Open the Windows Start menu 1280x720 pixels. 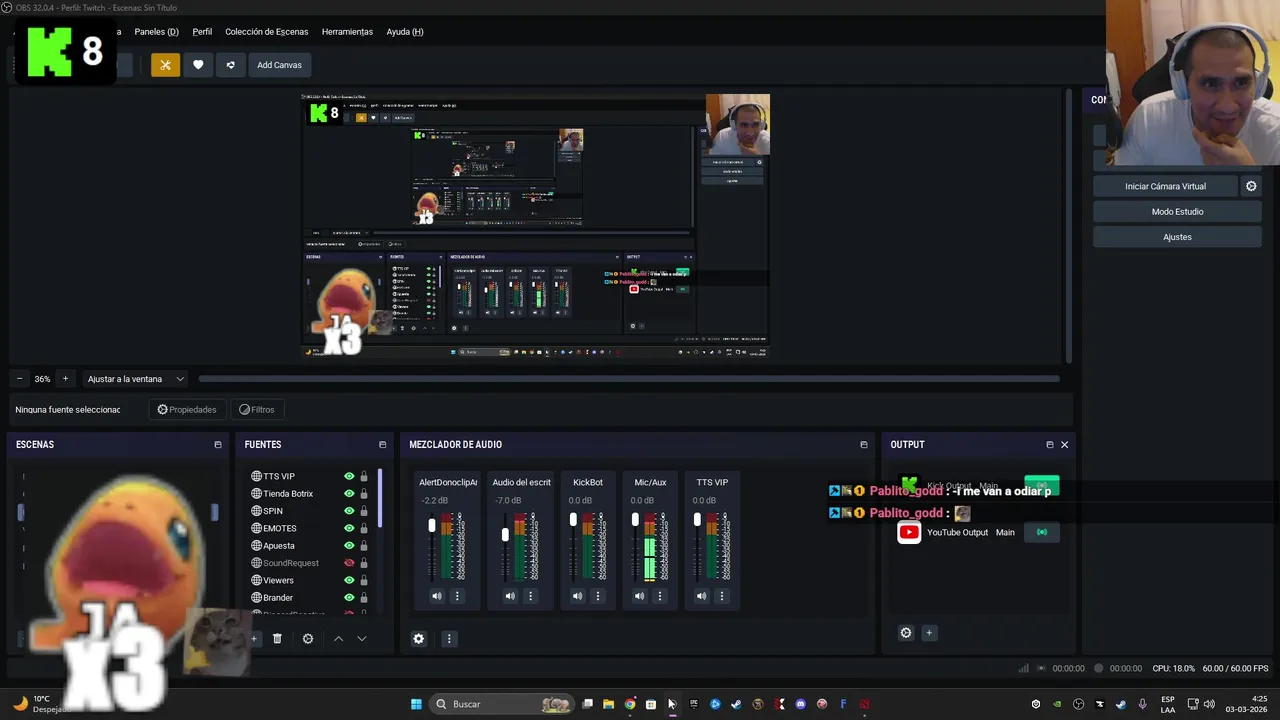(416, 704)
